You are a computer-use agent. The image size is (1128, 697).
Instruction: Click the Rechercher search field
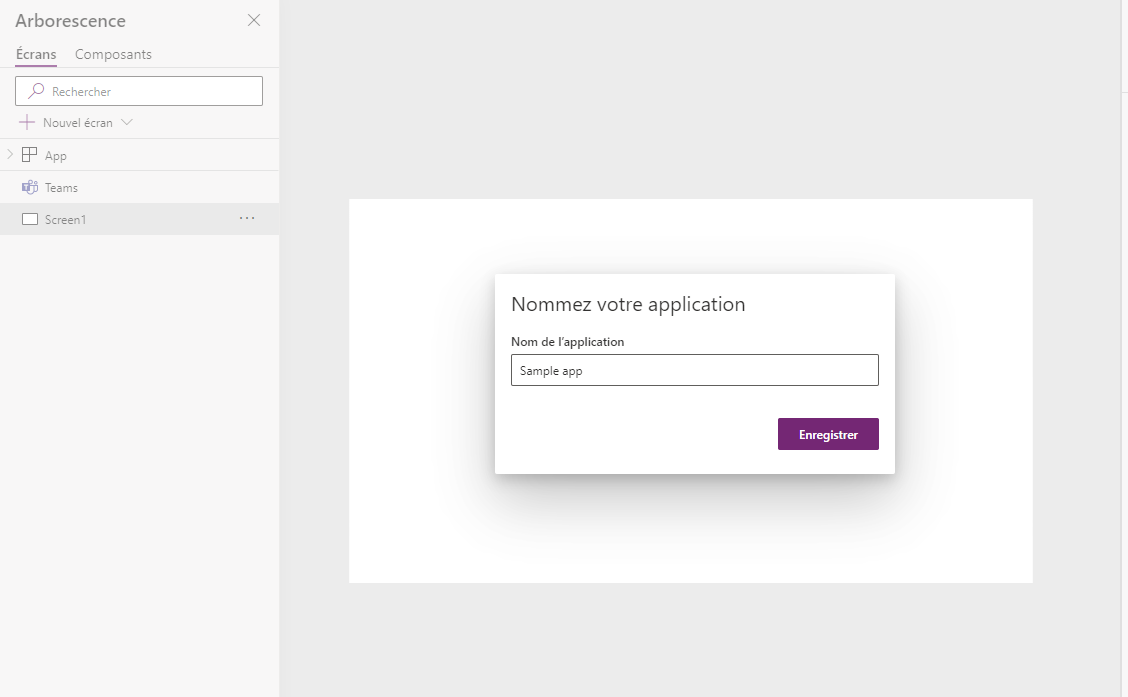click(139, 91)
